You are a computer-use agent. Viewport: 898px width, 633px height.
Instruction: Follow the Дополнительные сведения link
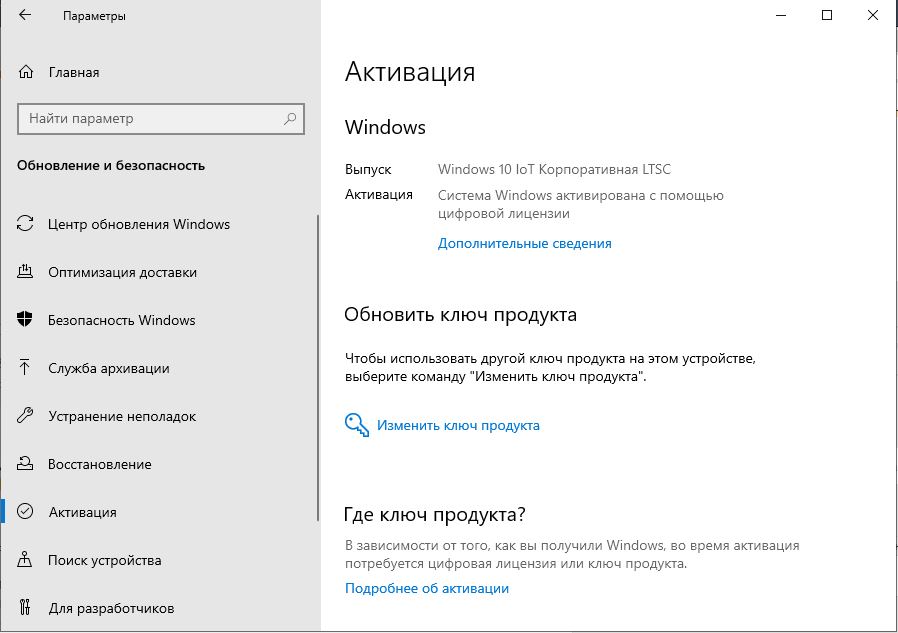525,243
